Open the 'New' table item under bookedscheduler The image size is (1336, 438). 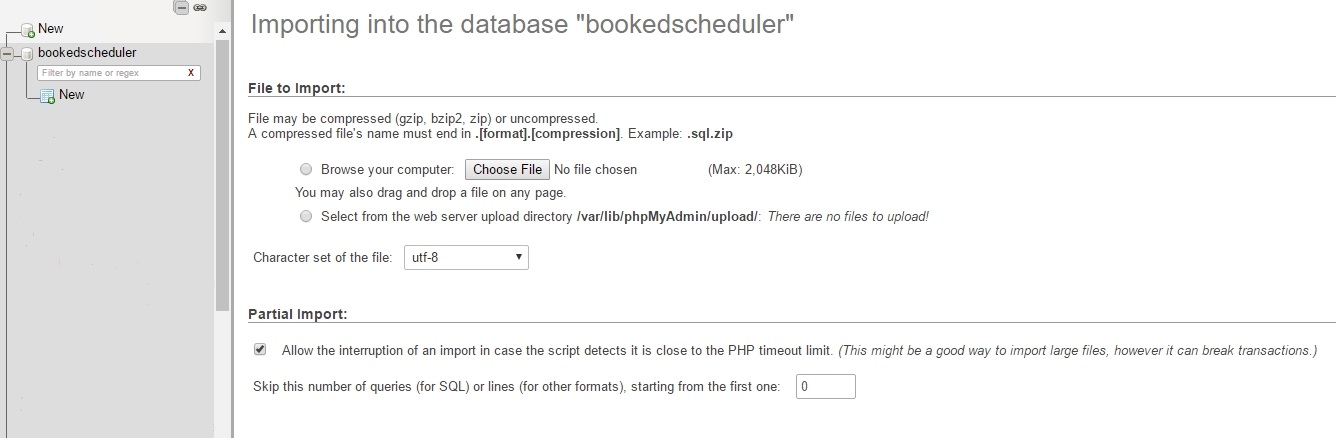[71, 95]
